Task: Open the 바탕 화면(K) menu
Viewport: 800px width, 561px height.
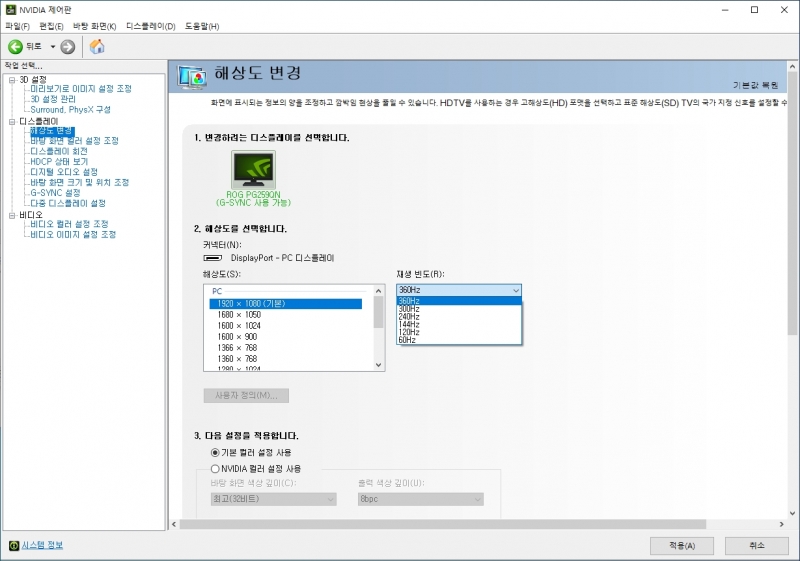Action: click(94, 26)
